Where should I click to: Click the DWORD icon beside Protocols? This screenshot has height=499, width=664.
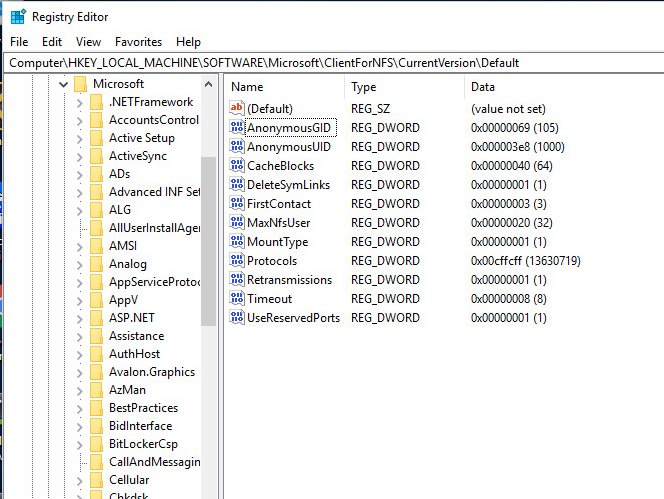point(237,261)
